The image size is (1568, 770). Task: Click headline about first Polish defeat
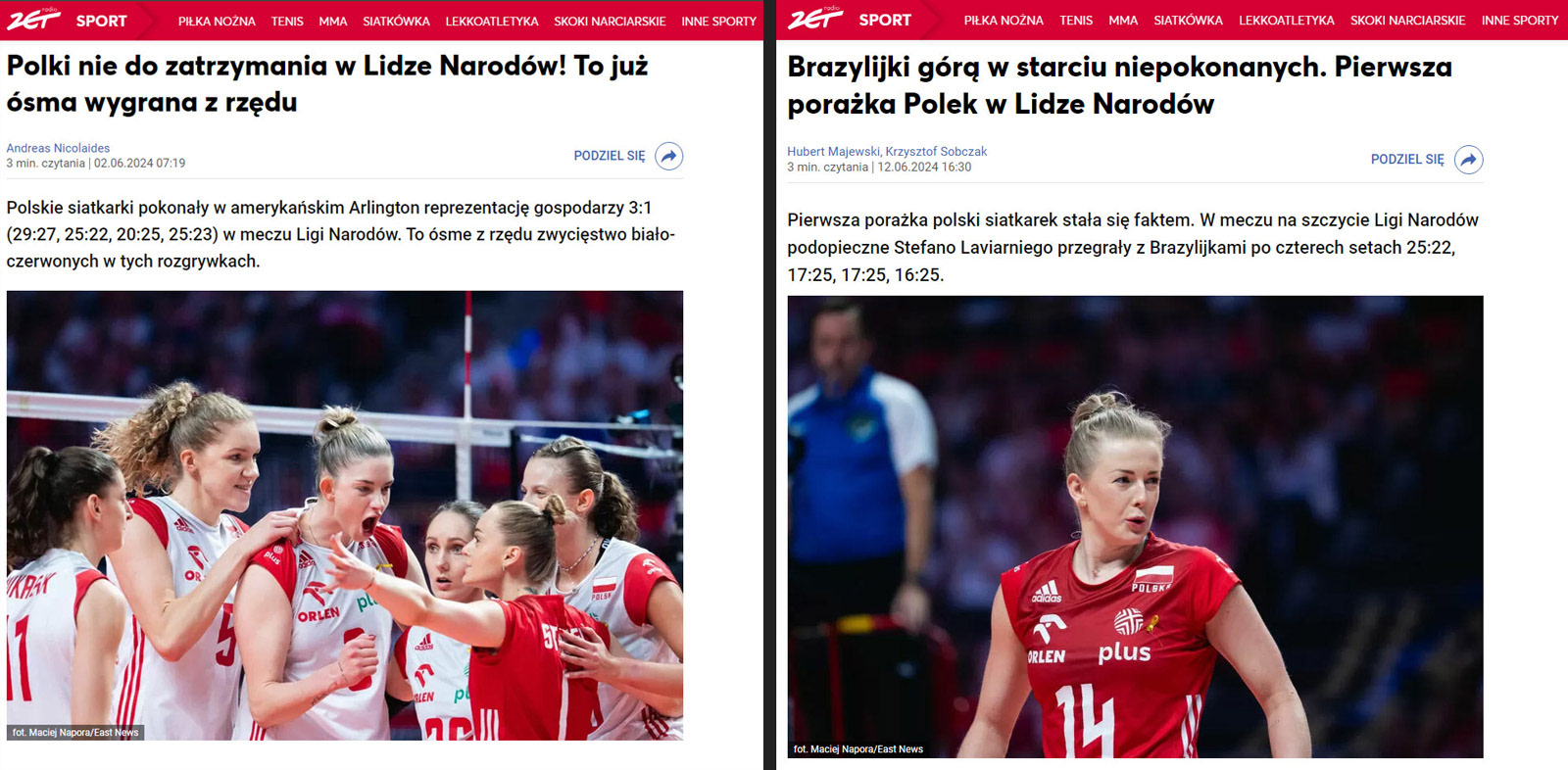pos(1119,85)
